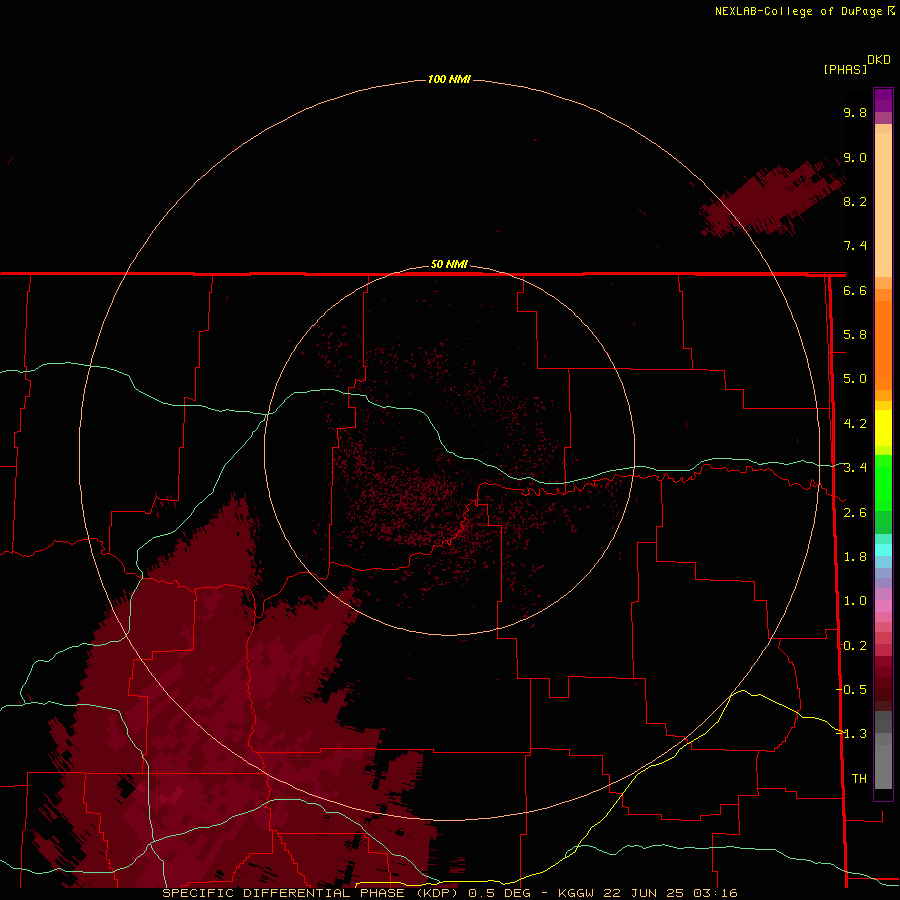900x900 pixels.
Task: Click the cyan colorbar segment near 1.8
Action: (x=883, y=550)
